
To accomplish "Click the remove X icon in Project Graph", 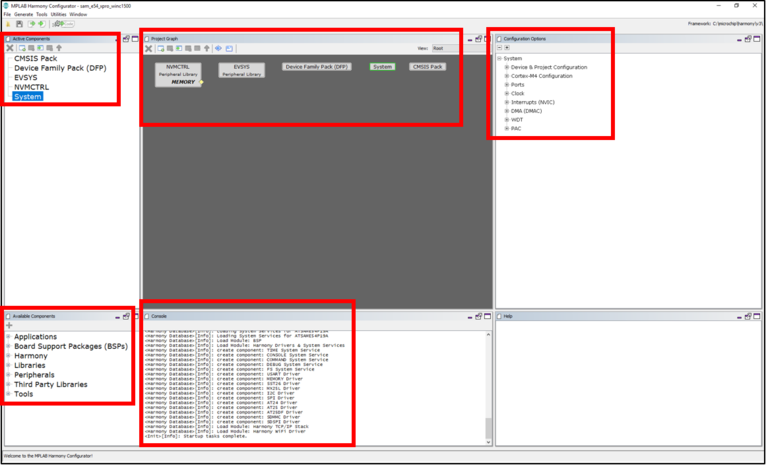I will [x=149, y=48].
